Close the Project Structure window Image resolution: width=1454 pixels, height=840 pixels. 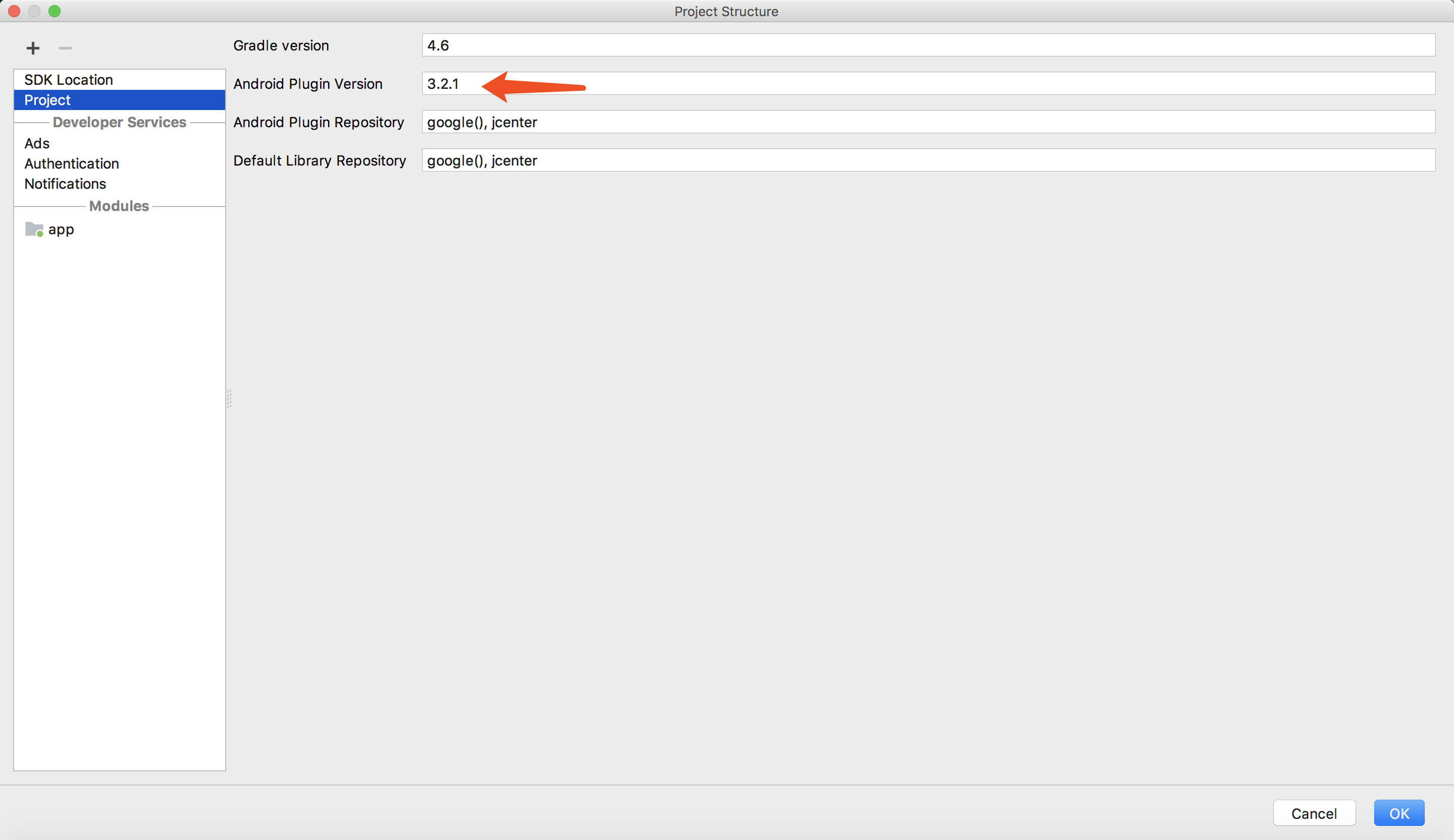15,11
